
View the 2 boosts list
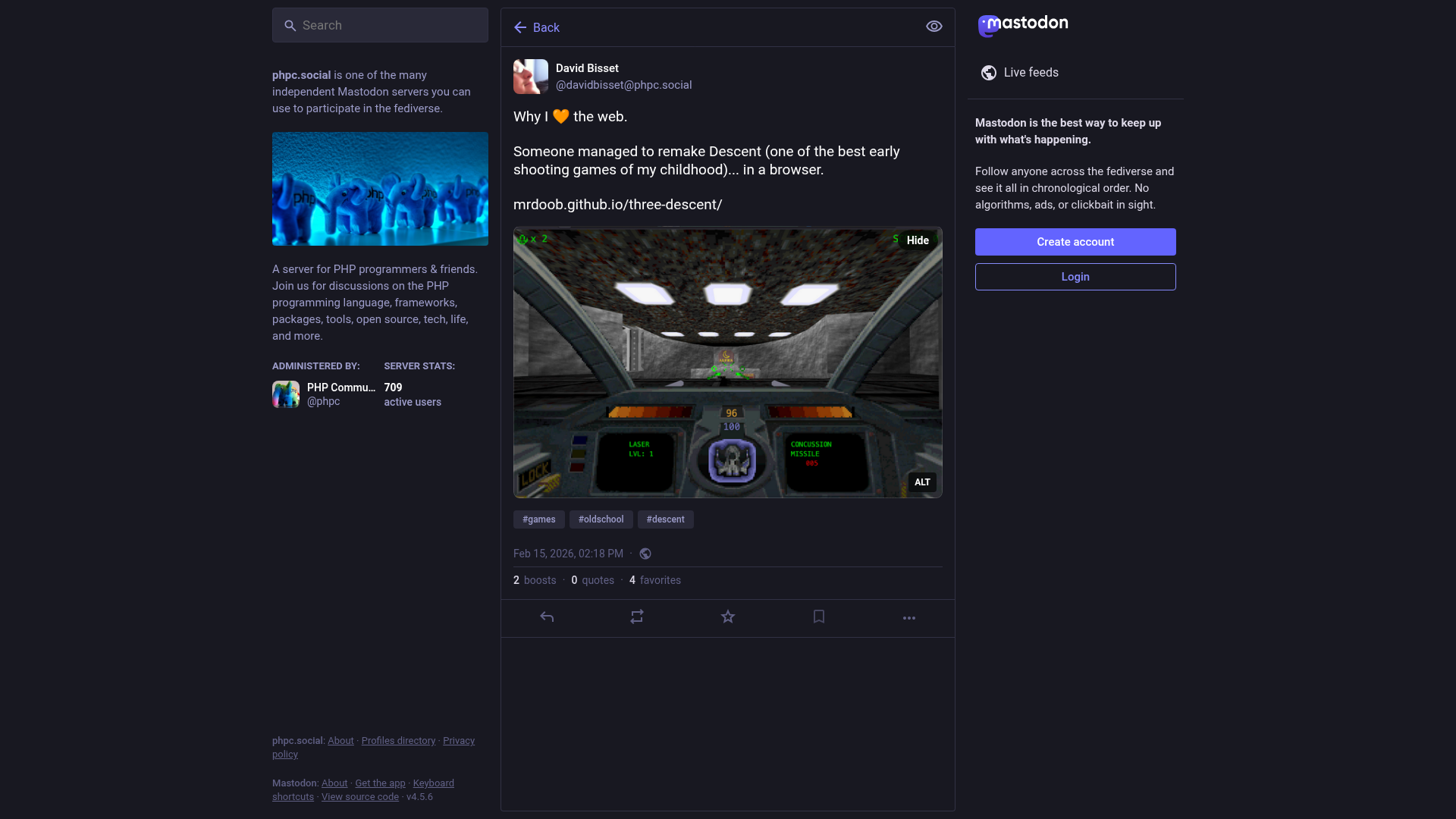click(535, 580)
